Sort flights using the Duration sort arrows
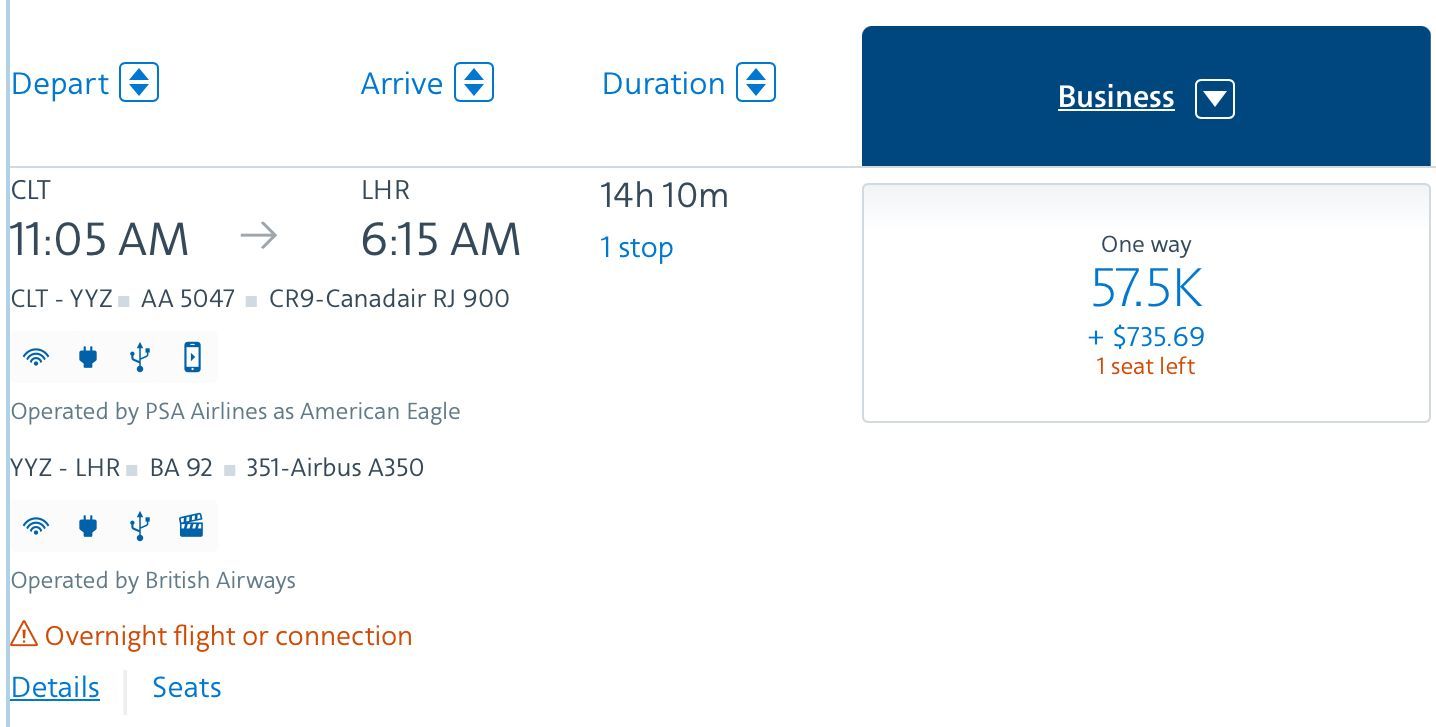This screenshot has width=1436, height=727. [x=756, y=82]
